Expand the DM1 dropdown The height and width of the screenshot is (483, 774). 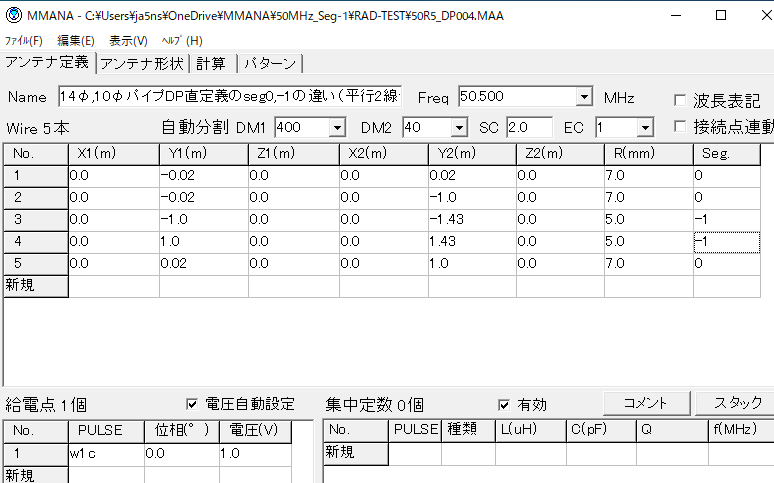click(x=337, y=128)
